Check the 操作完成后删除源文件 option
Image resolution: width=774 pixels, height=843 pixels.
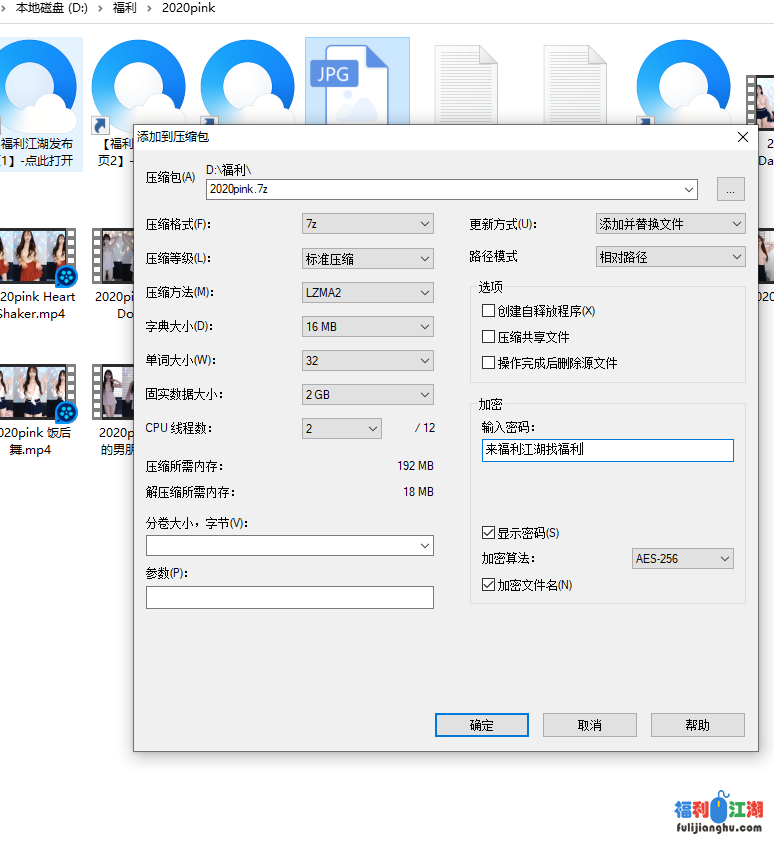click(489, 363)
